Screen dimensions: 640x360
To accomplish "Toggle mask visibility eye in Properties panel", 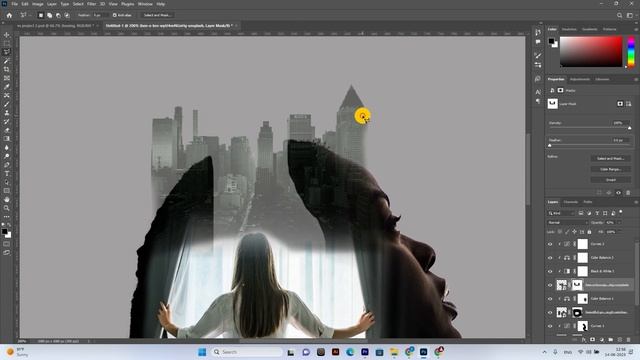I will (x=618, y=193).
